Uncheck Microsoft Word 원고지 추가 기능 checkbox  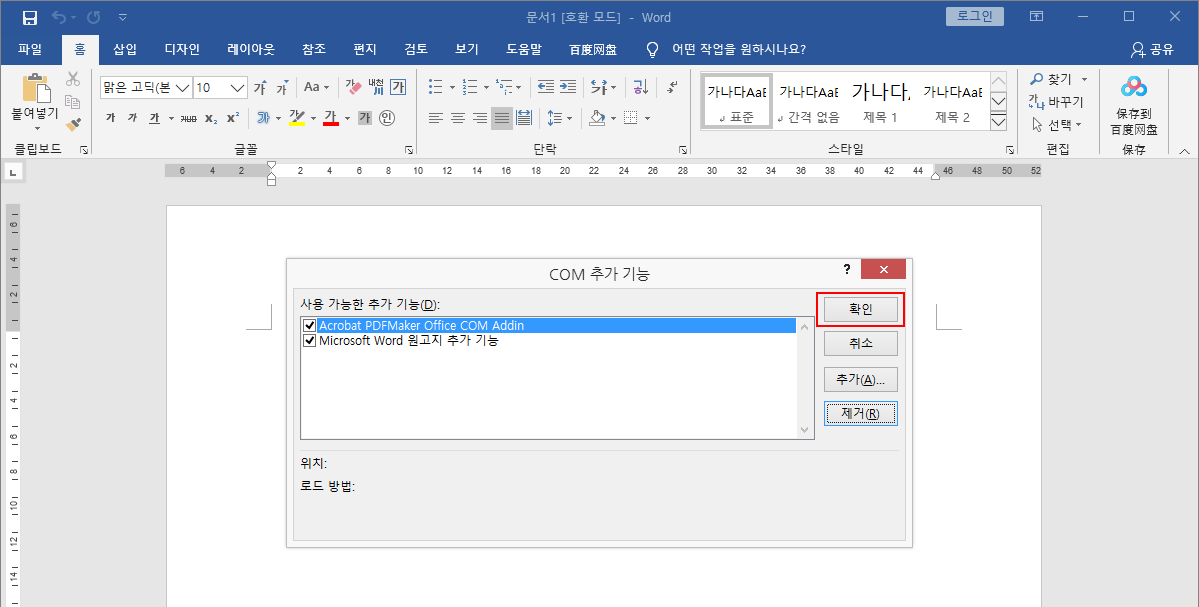point(309,341)
